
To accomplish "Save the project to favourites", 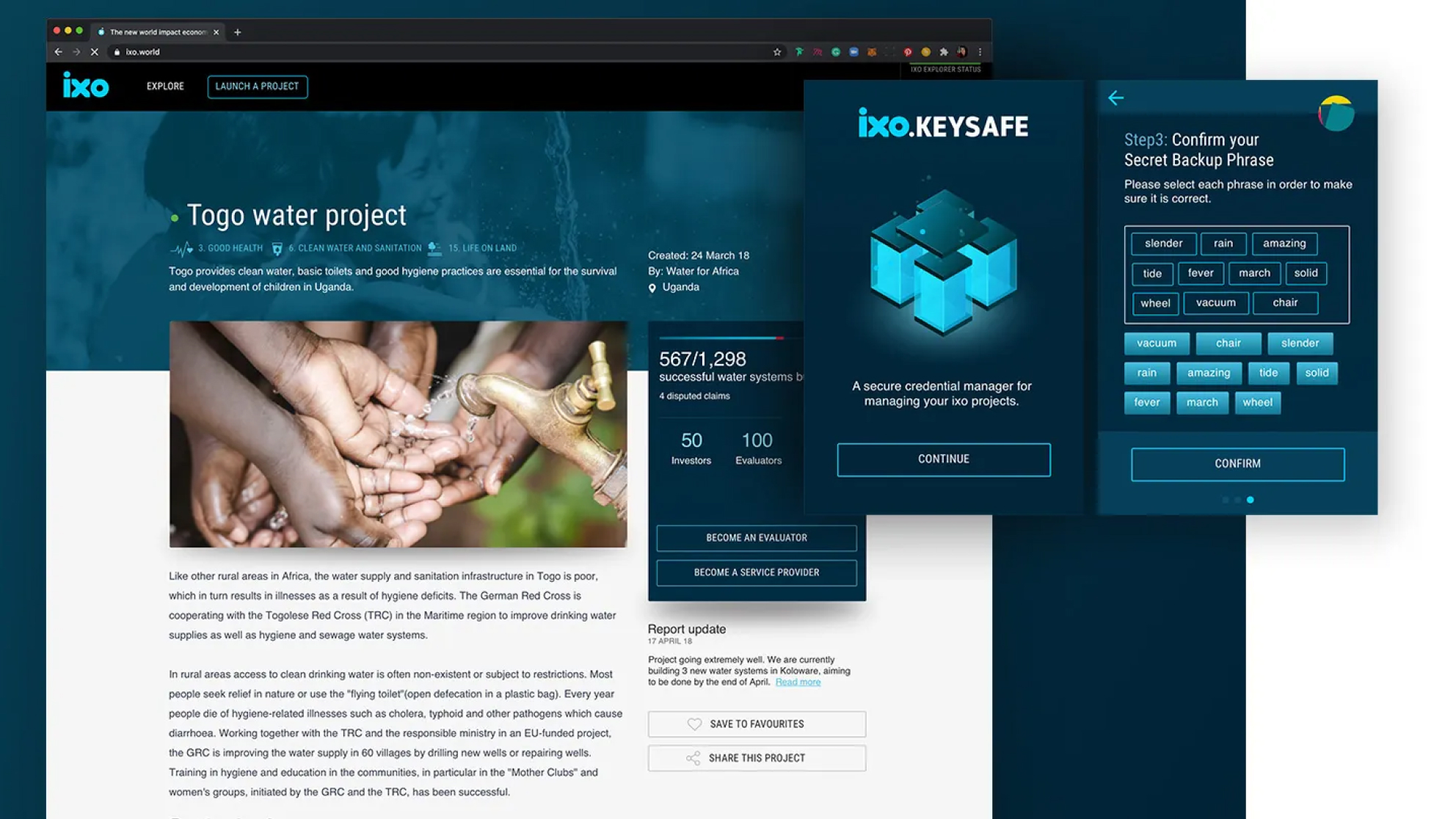I will (x=757, y=724).
